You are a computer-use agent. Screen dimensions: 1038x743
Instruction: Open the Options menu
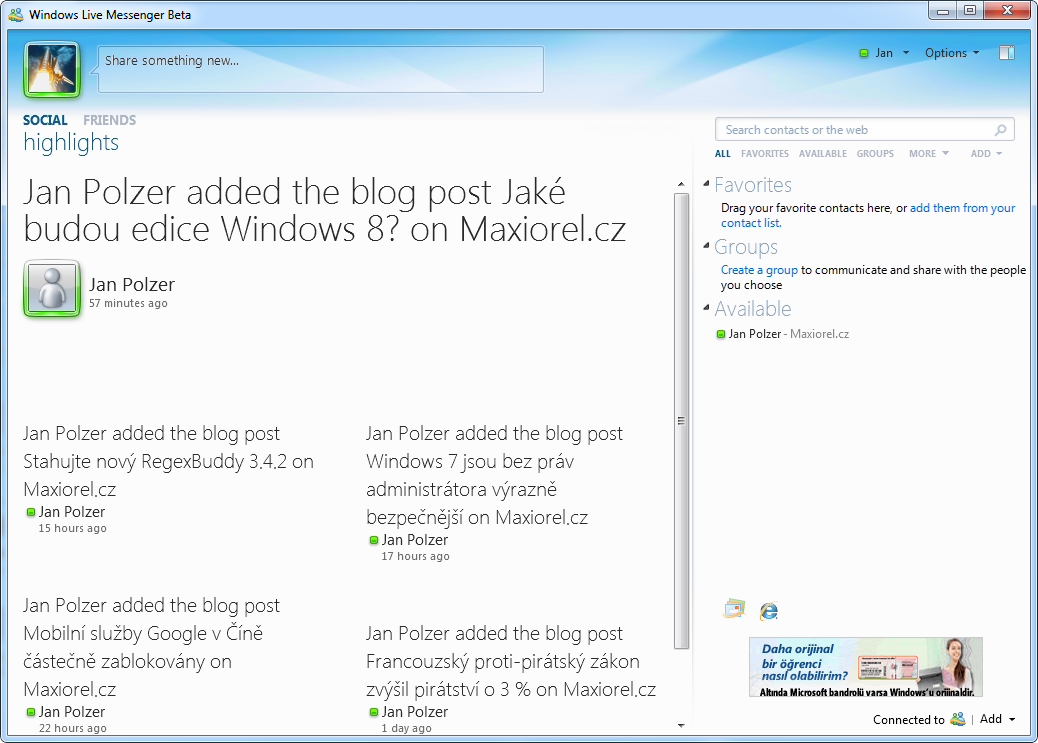[951, 53]
